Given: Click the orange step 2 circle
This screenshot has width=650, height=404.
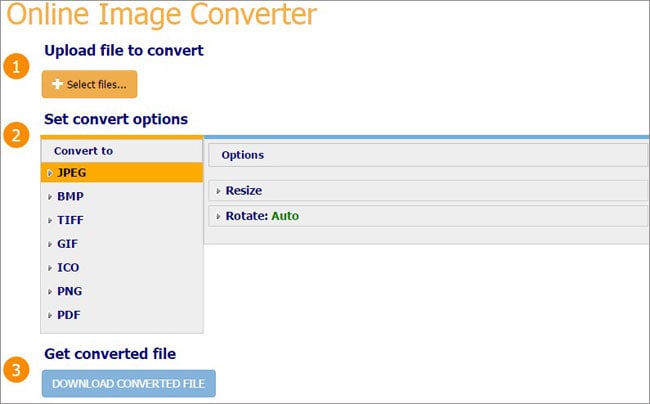Looking at the screenshot, I should click(16, 135).
